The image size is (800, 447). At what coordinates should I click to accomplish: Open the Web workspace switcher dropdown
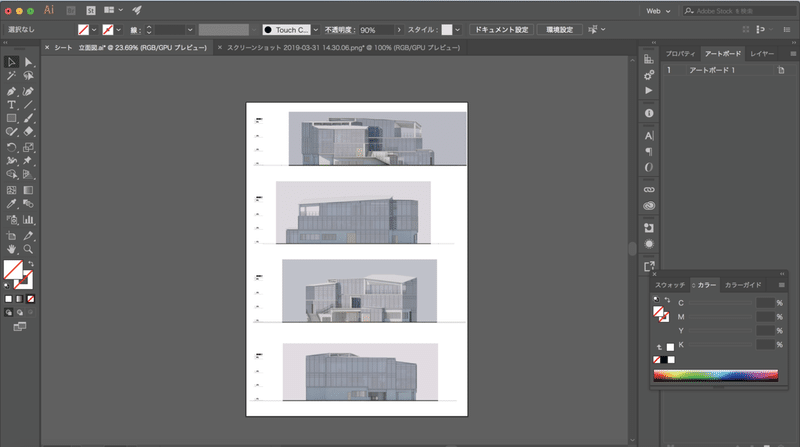(x=658, y=11)
